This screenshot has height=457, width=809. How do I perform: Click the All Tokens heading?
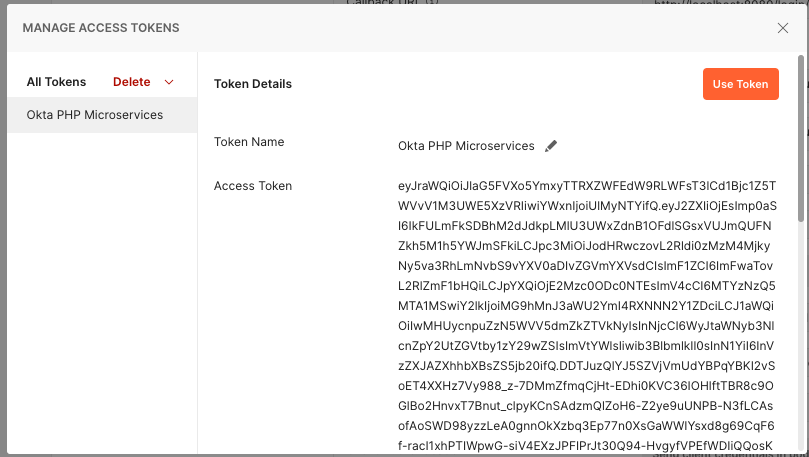56,82
